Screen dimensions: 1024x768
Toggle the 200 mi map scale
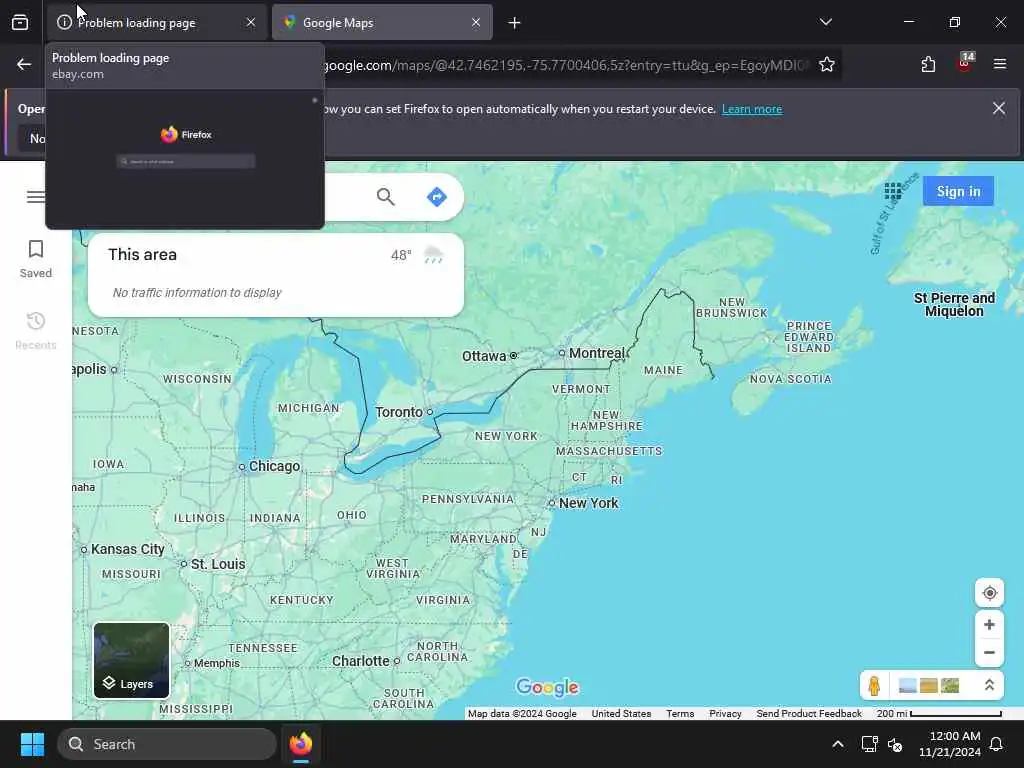click(939, 714)
